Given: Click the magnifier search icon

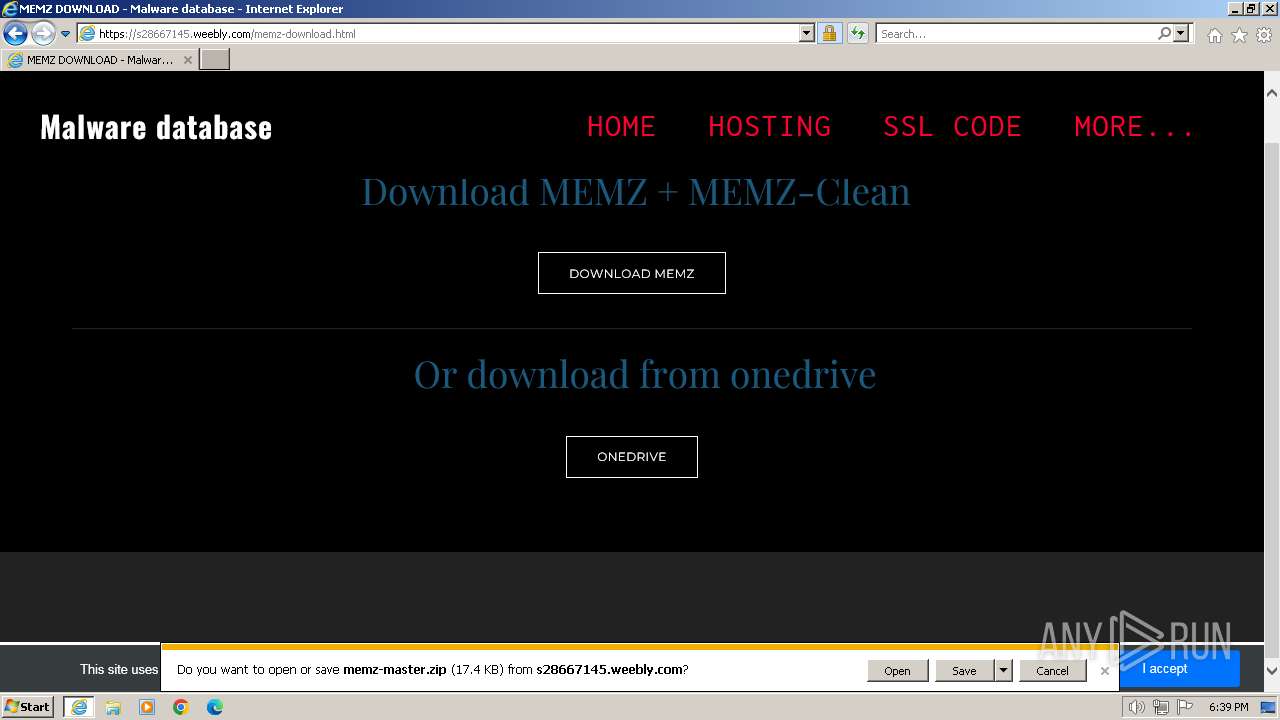Looking at the screenshot, I should tap(1164, 33).
